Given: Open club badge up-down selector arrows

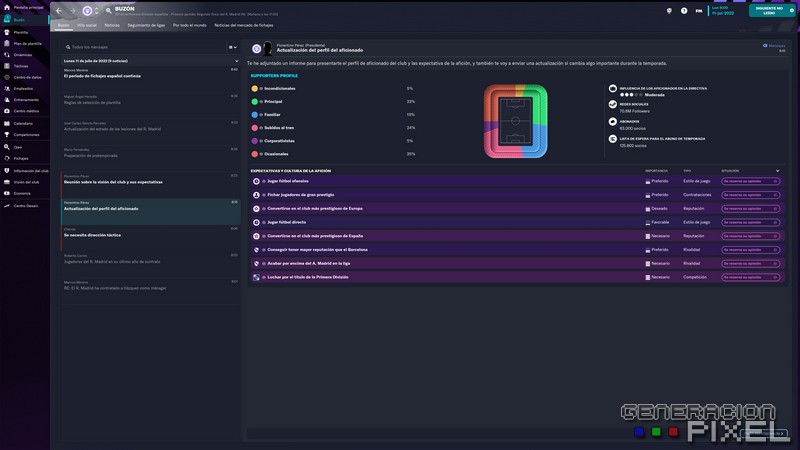Looking at the screenshot, I should point(96,11).
